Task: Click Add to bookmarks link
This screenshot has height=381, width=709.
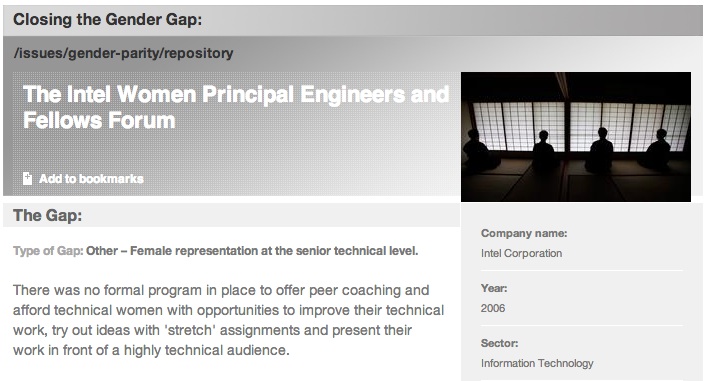Action: coord(91,179)
